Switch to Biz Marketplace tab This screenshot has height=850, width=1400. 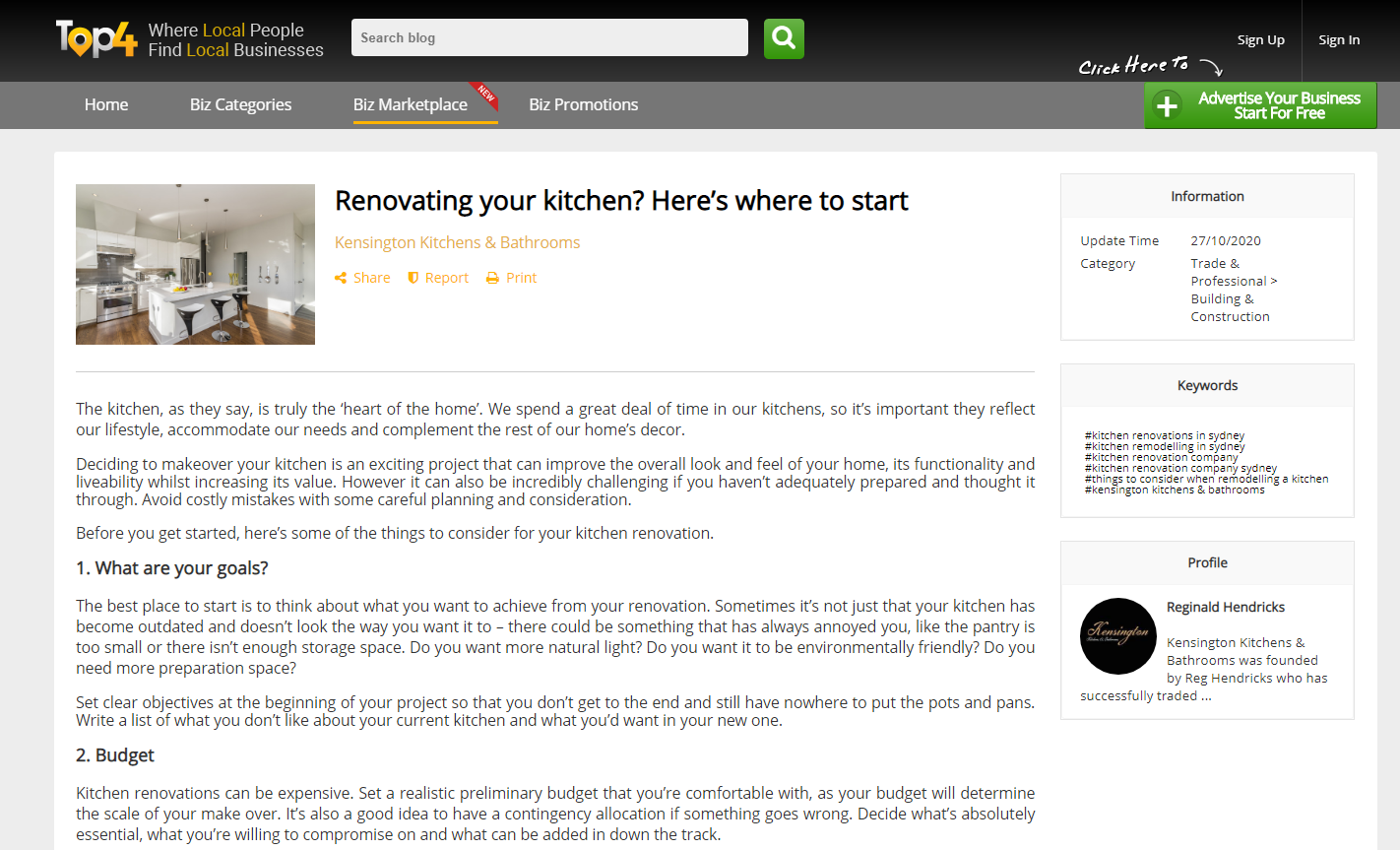411,104
